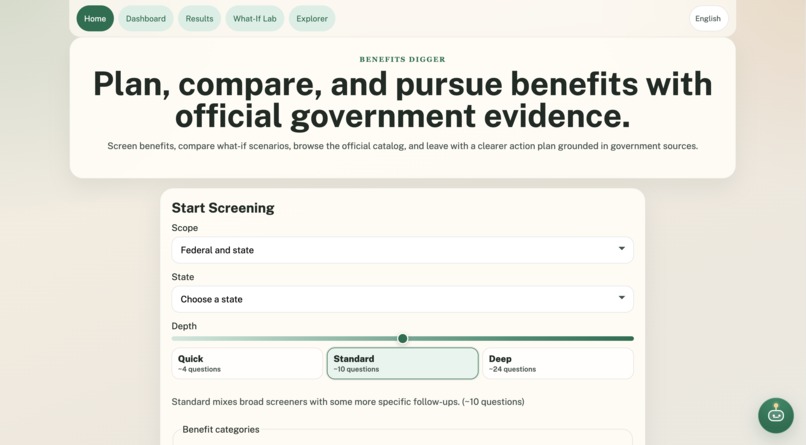Click the Benefit categories label
The height and width of the screenshot is (445, 806).
(221, 430)
